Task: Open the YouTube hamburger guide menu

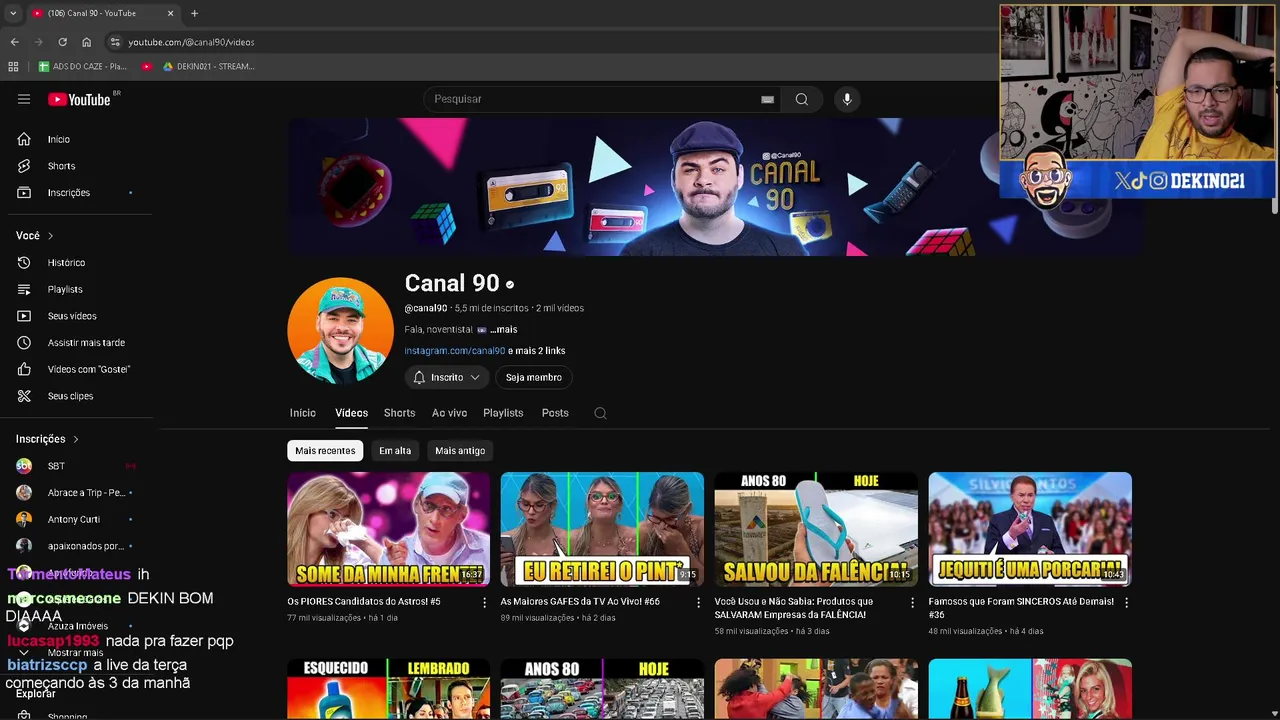Action: 24,99
